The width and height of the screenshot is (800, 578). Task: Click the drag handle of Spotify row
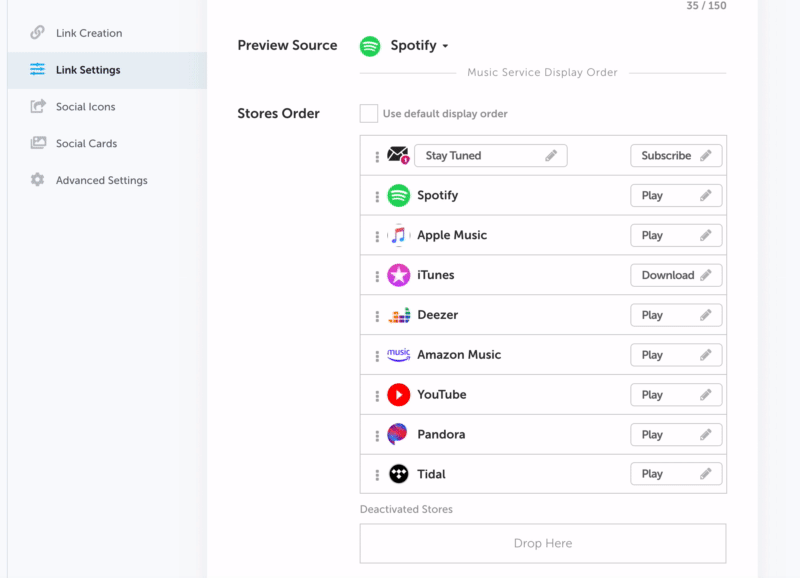point(377,196)
